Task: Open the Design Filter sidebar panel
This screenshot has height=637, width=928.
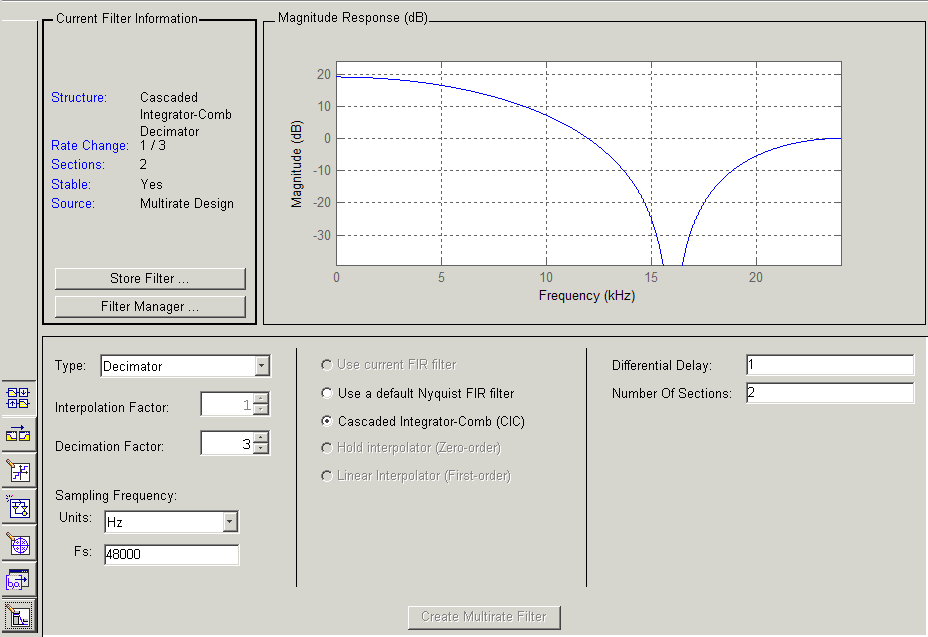Action: tap(18, 616)
